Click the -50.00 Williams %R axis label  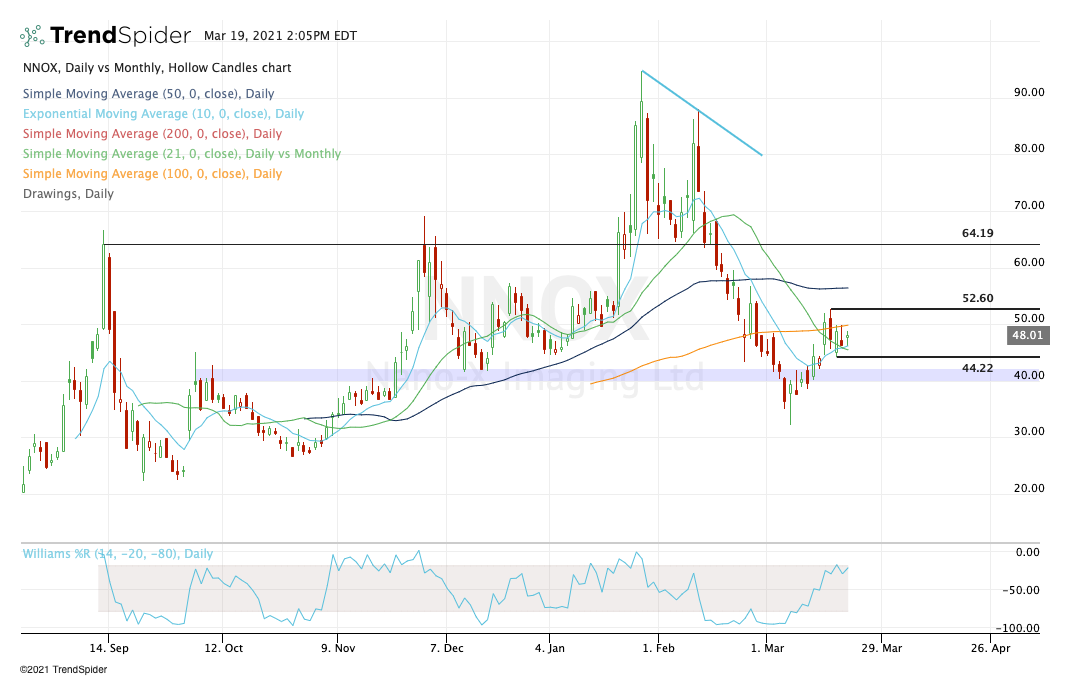point(1021,590)
